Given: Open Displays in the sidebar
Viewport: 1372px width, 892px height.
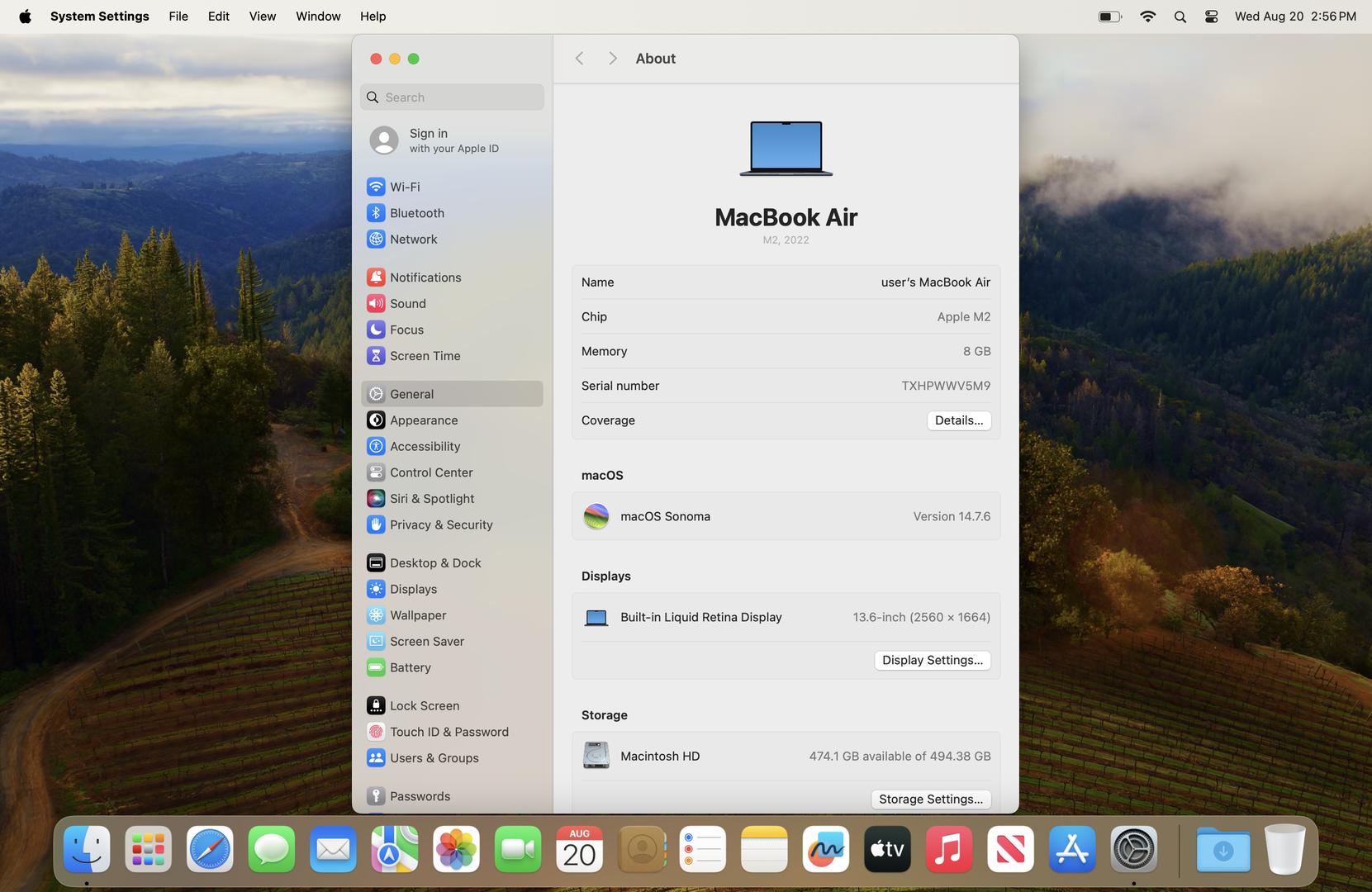Looking at the screenshot, I should click(x=451, y=590).
